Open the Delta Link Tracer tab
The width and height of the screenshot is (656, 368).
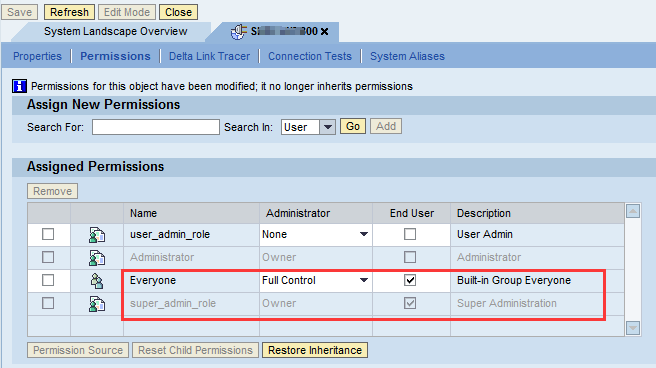click(209, 56)
